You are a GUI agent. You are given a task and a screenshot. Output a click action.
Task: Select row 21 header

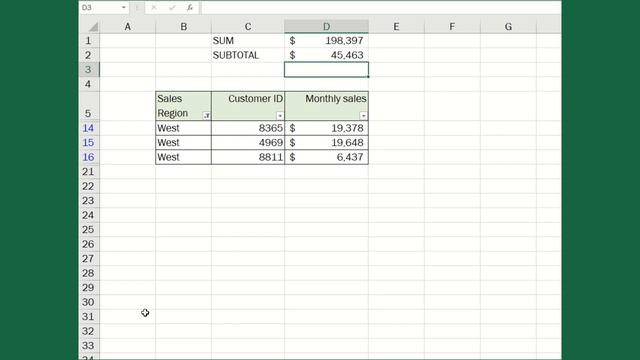pyautogui.click(x=89, y=172)
